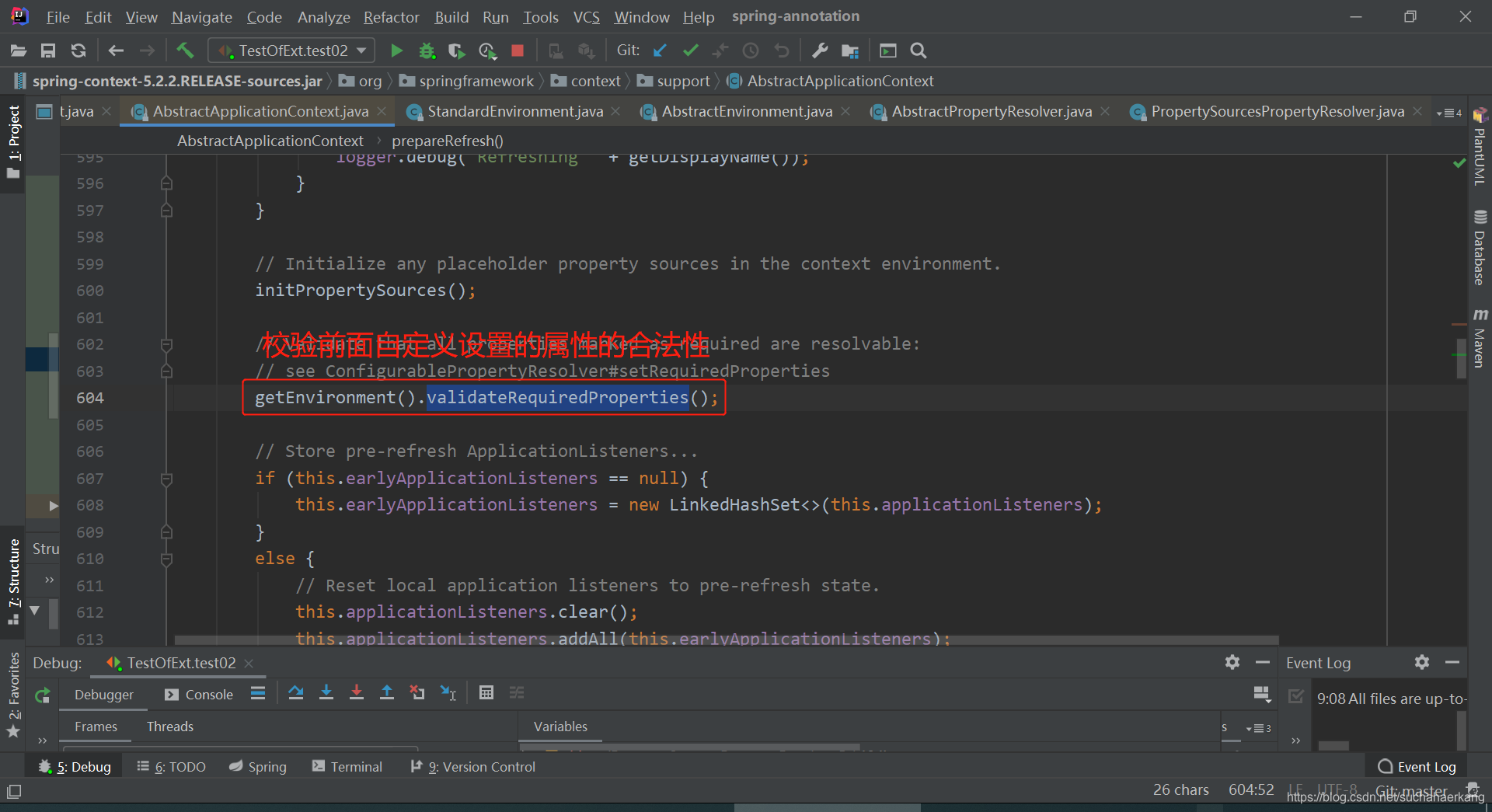Click the Run to Cursor icon
1492x812 pixels.
click(448, 692)
